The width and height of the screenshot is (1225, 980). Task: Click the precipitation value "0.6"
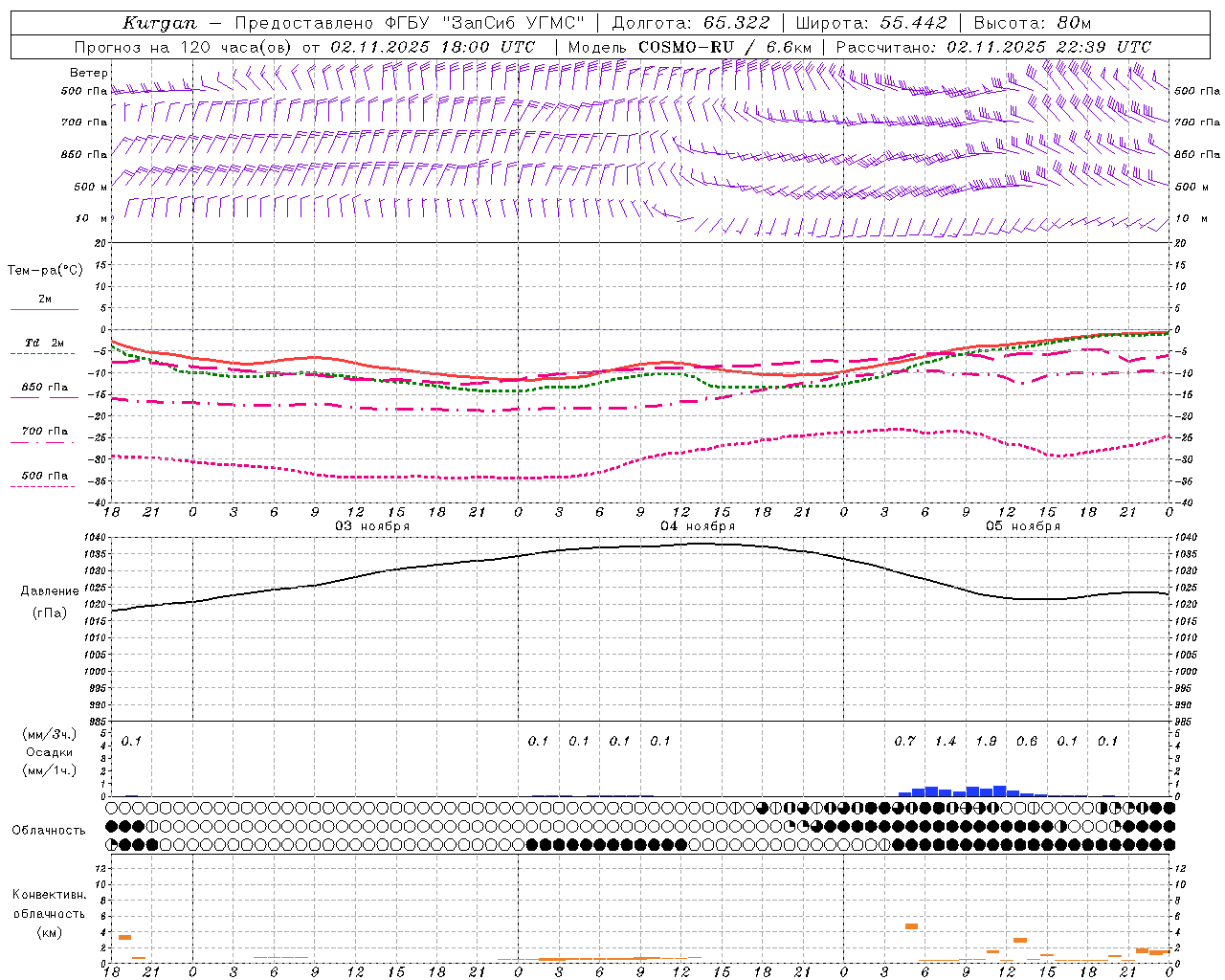tap(1027, 741)
